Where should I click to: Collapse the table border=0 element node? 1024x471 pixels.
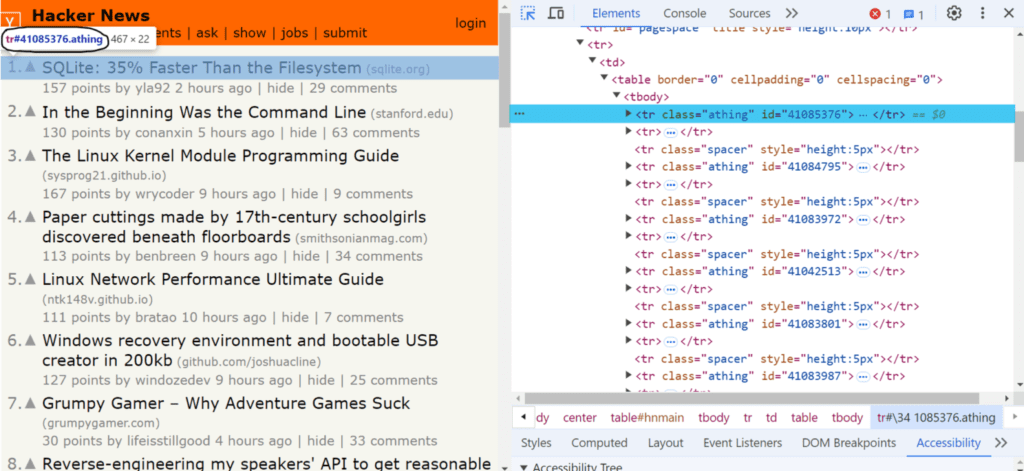[x=603, y=80]
